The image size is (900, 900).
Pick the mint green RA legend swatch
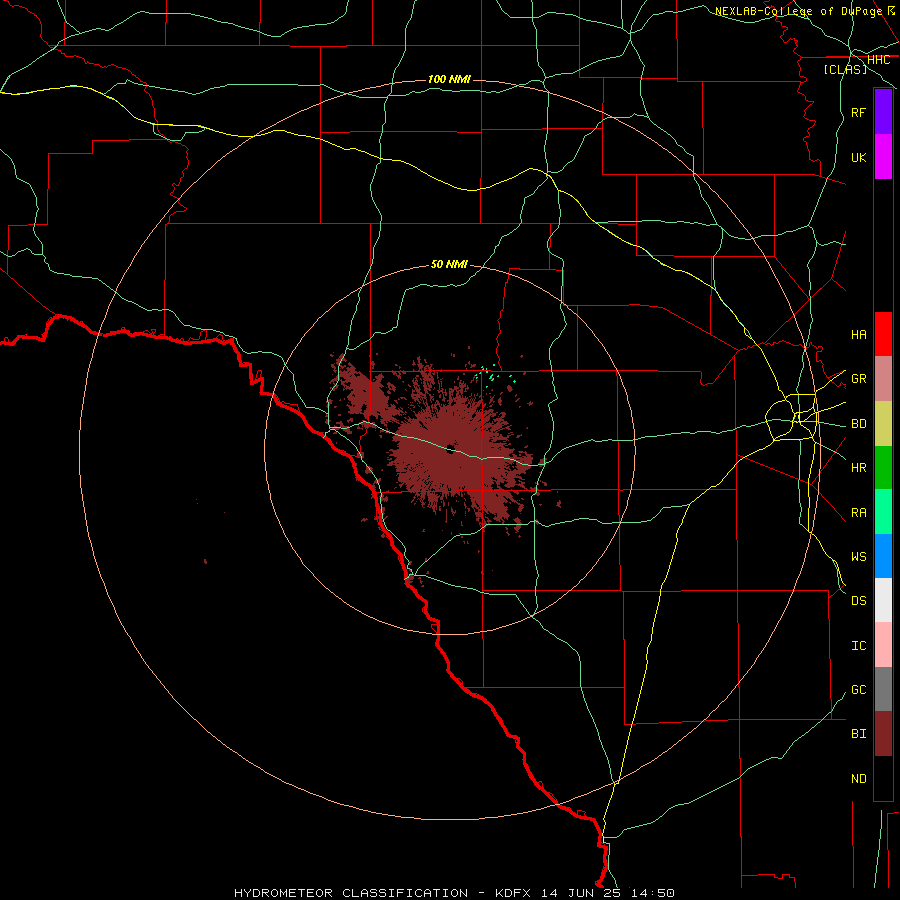[883, 512]
